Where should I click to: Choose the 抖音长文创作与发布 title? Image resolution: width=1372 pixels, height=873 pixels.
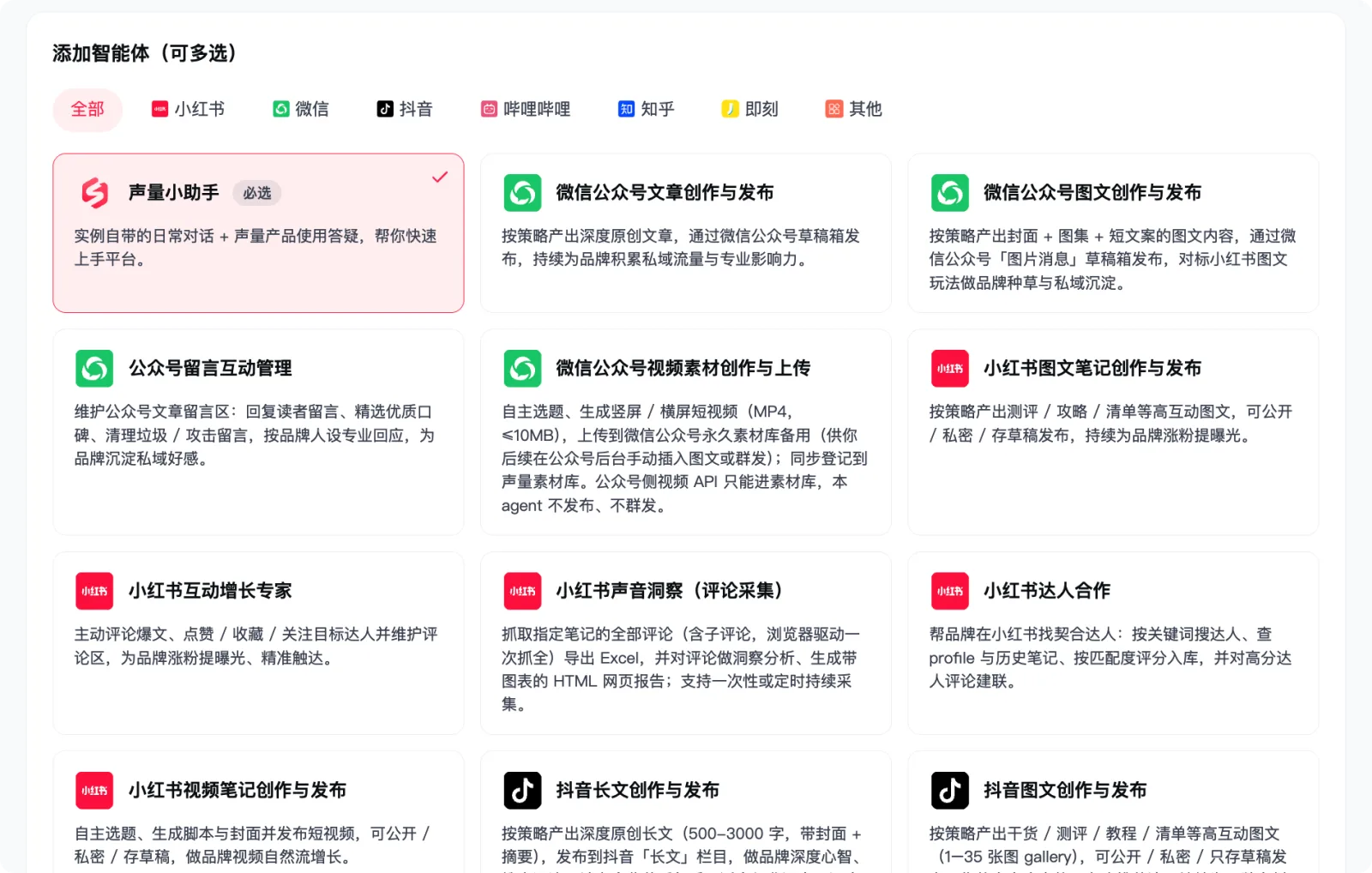[637, 791]
